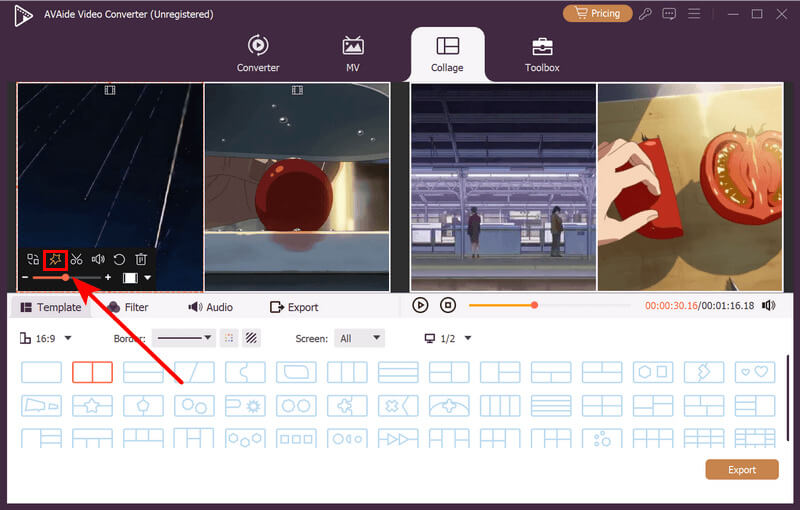Click the swap clip icon in clip toolbar
Image resolution: width=800 pixels, height=510 pixels.
[33, 260]
